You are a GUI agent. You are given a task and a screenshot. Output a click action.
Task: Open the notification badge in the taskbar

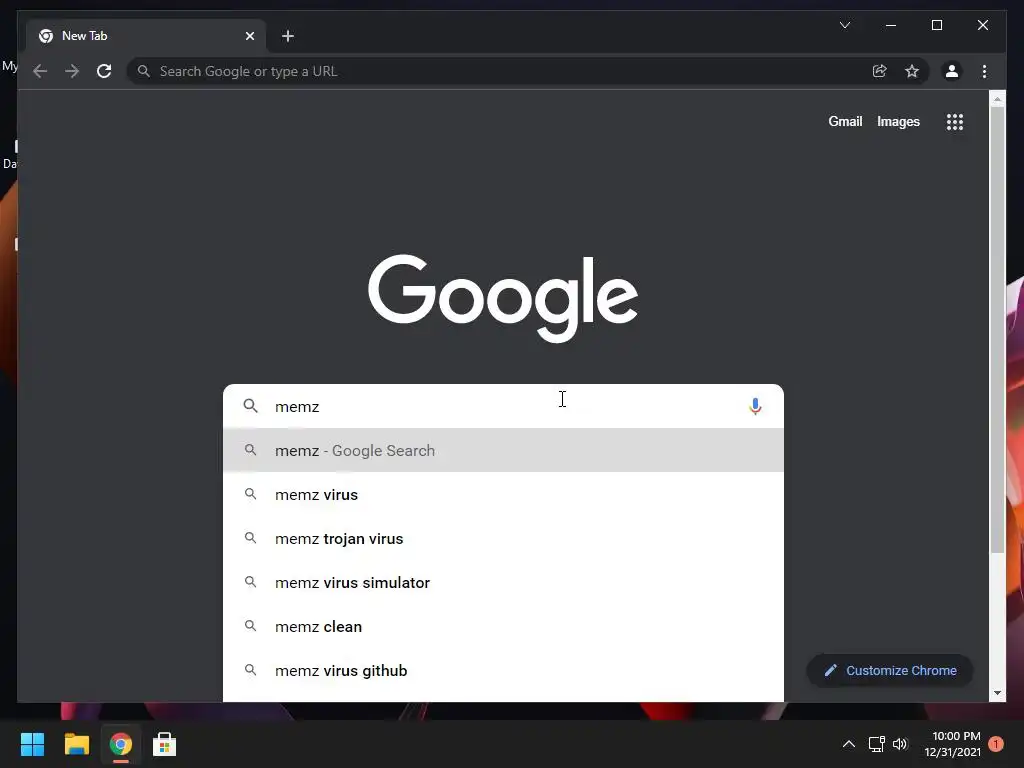pyautogui.click(x=995, y=744)
